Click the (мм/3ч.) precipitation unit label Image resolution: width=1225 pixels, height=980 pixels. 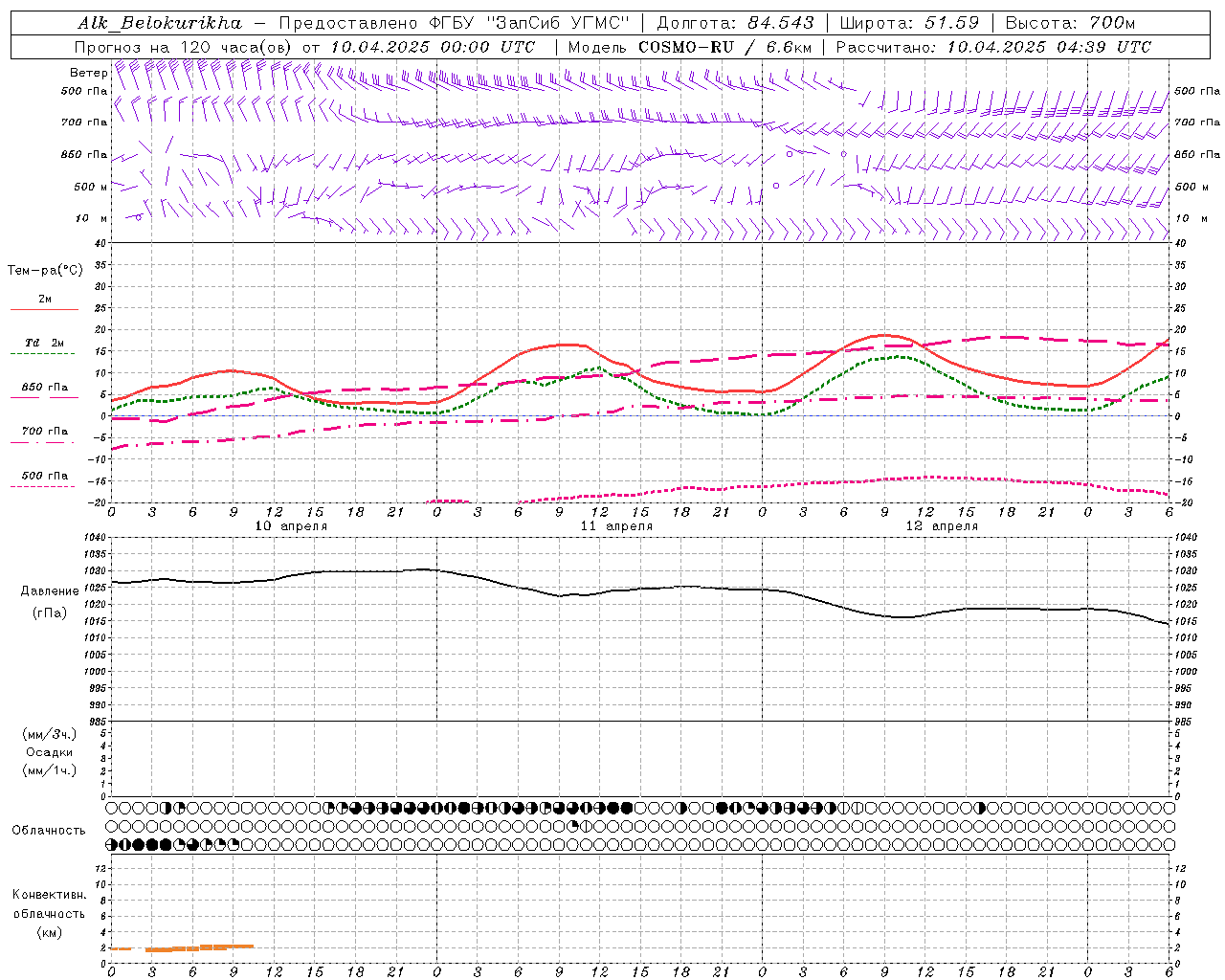click(50, 734)
